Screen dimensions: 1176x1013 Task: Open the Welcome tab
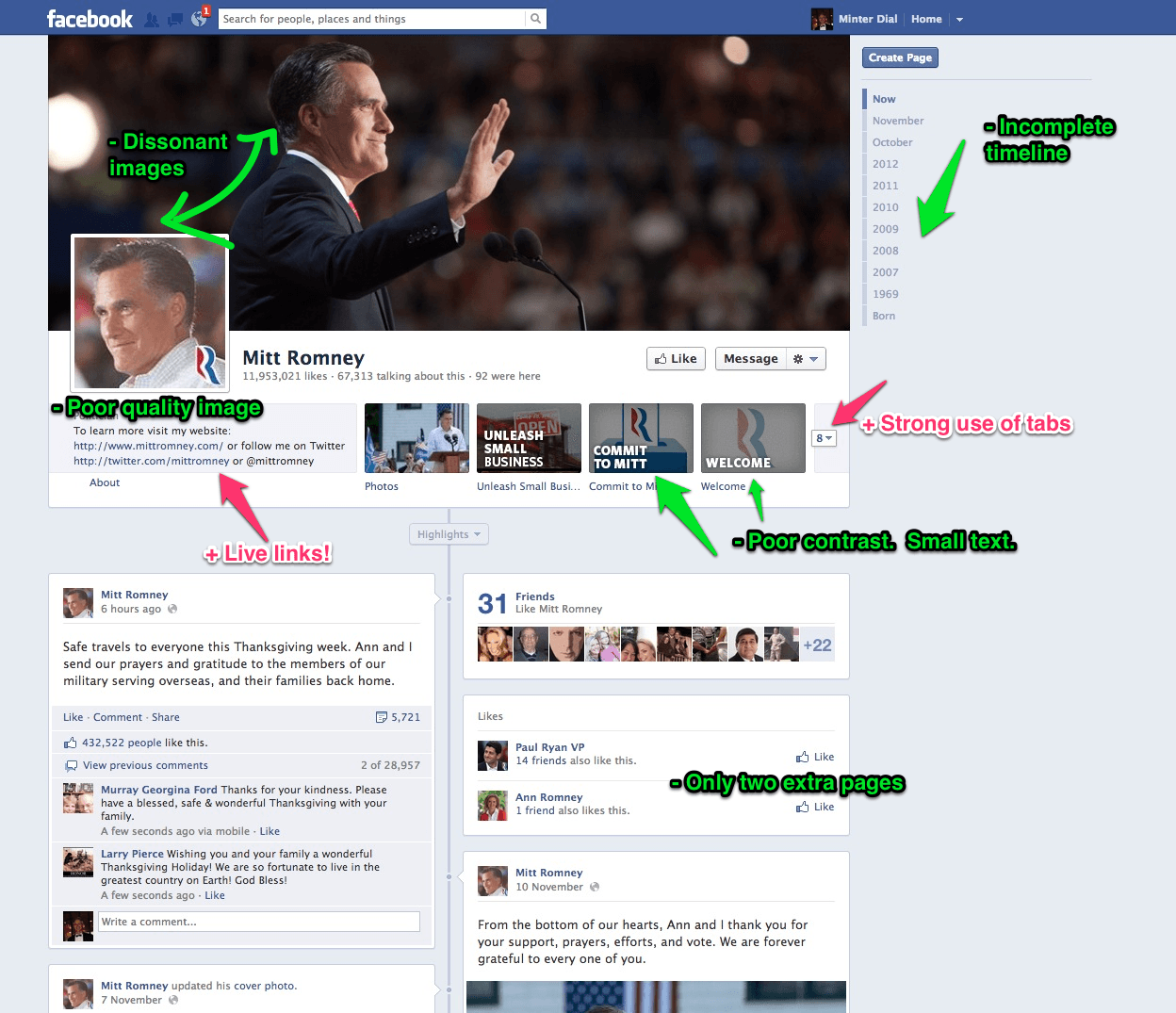(x=753, y=438)
